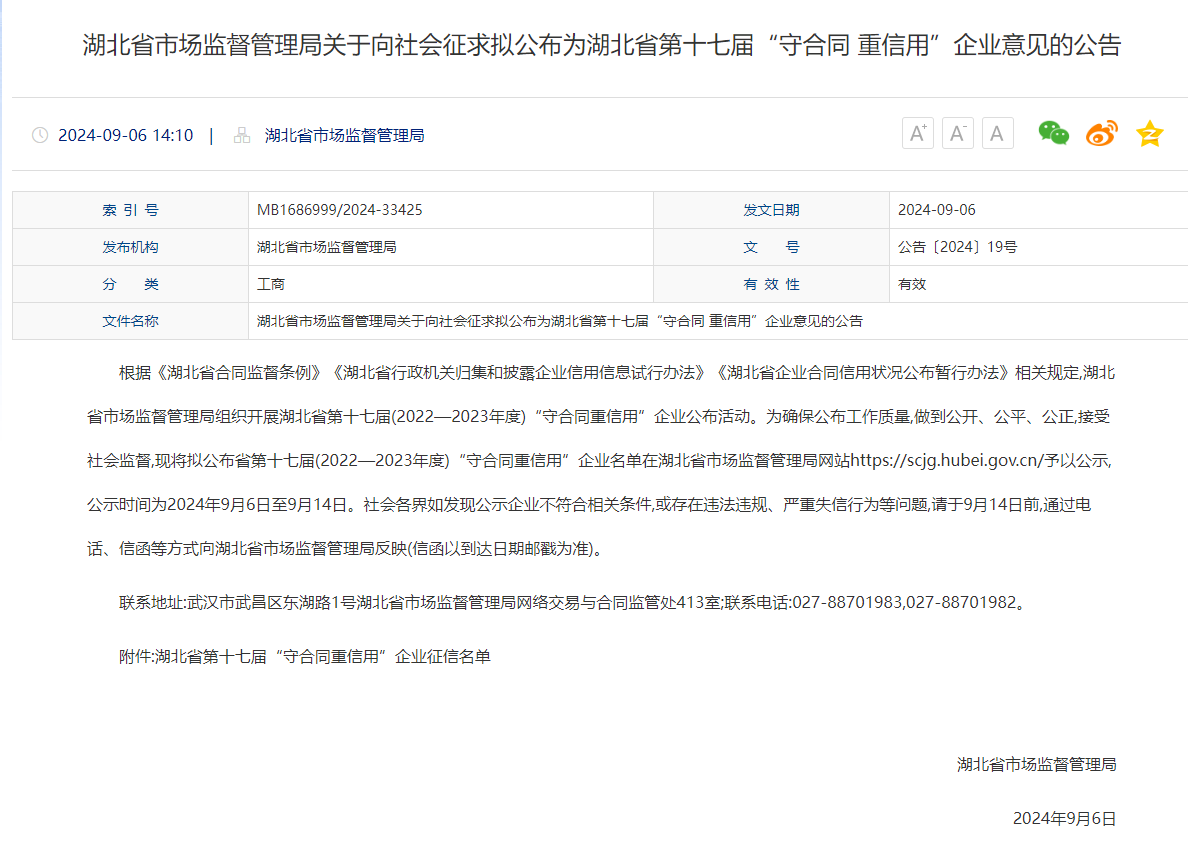Click the organization icon beside 湖北省市场监督管理局

241,135
